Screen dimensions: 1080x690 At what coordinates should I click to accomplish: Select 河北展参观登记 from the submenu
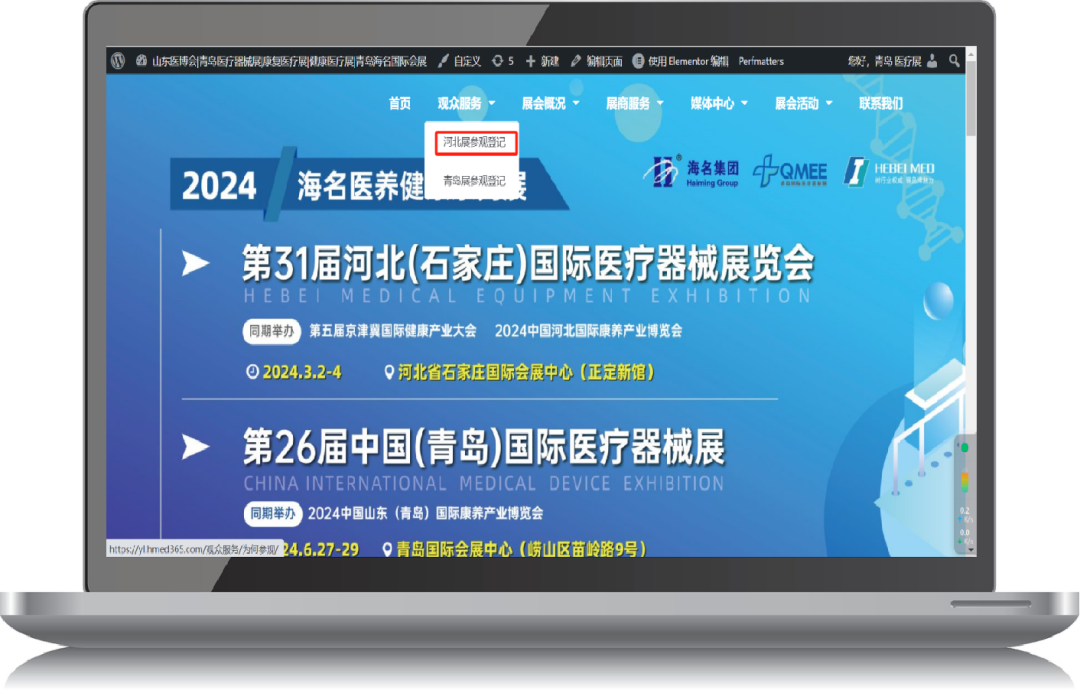pyautogui.click(x=474, y=142)
